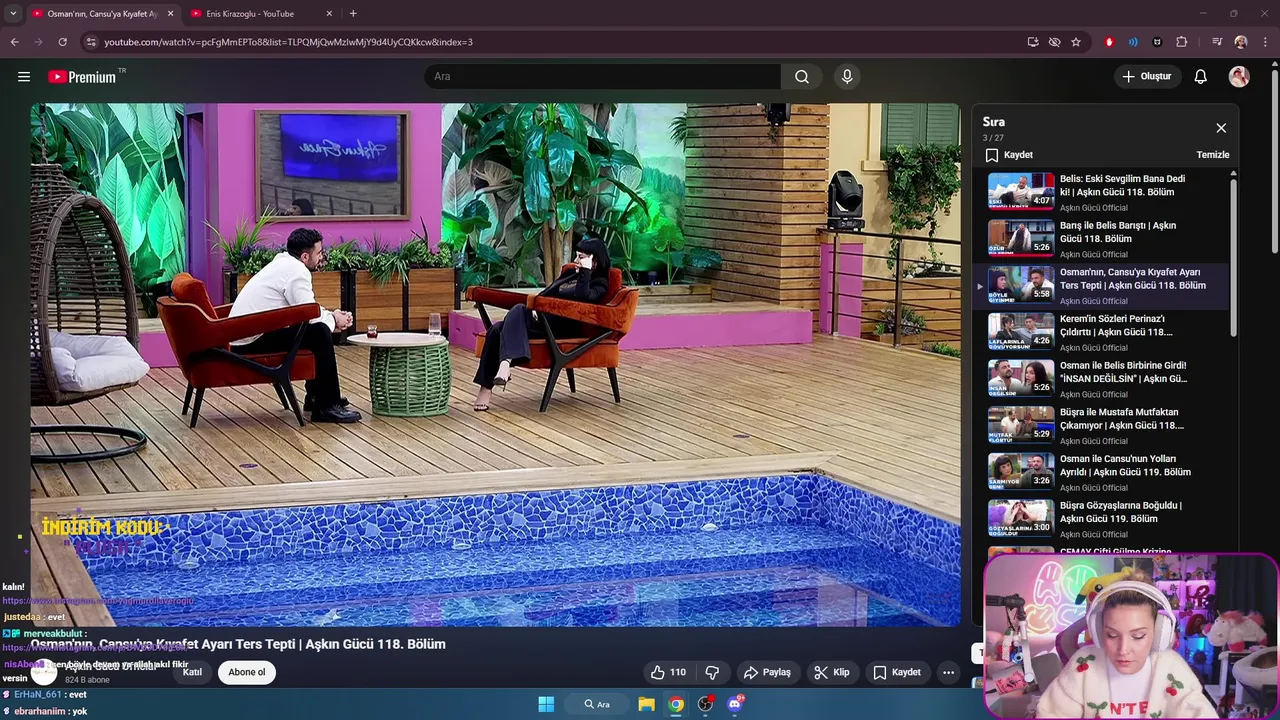Select the Osman'nın, Cansu'ya Kıyafet tab
1280x720 pixels.
point(102,14)
